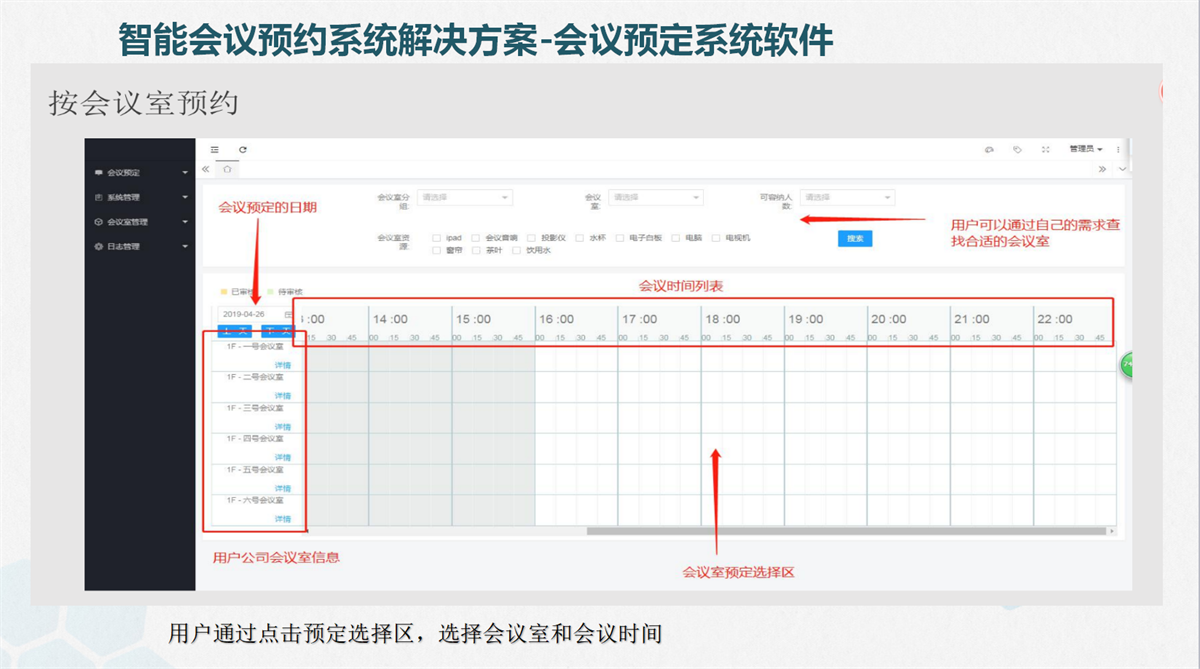Click the double-right arrow tab scroll icon
Viewport: 1200px width, 669px height.
coord(1103,169)
